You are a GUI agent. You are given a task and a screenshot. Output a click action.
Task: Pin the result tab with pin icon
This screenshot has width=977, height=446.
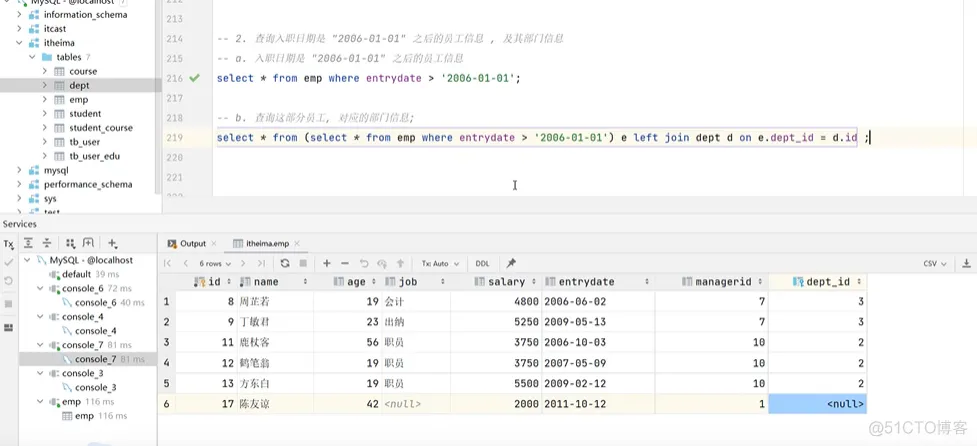pos(511,263)
